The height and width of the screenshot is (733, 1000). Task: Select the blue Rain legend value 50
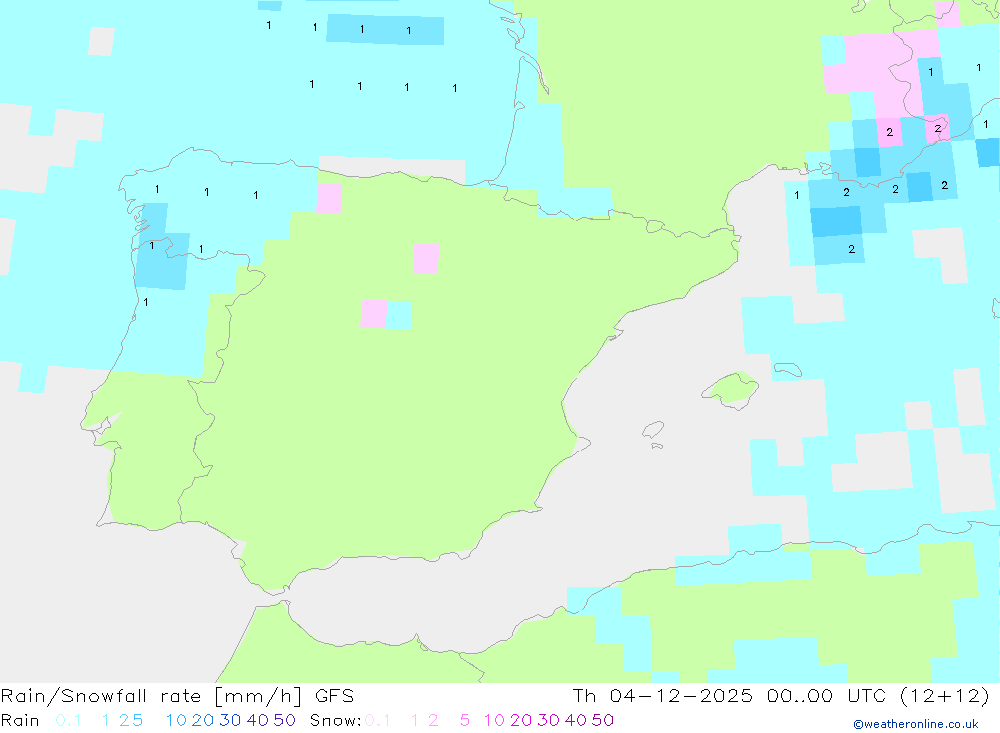(284, 720)
